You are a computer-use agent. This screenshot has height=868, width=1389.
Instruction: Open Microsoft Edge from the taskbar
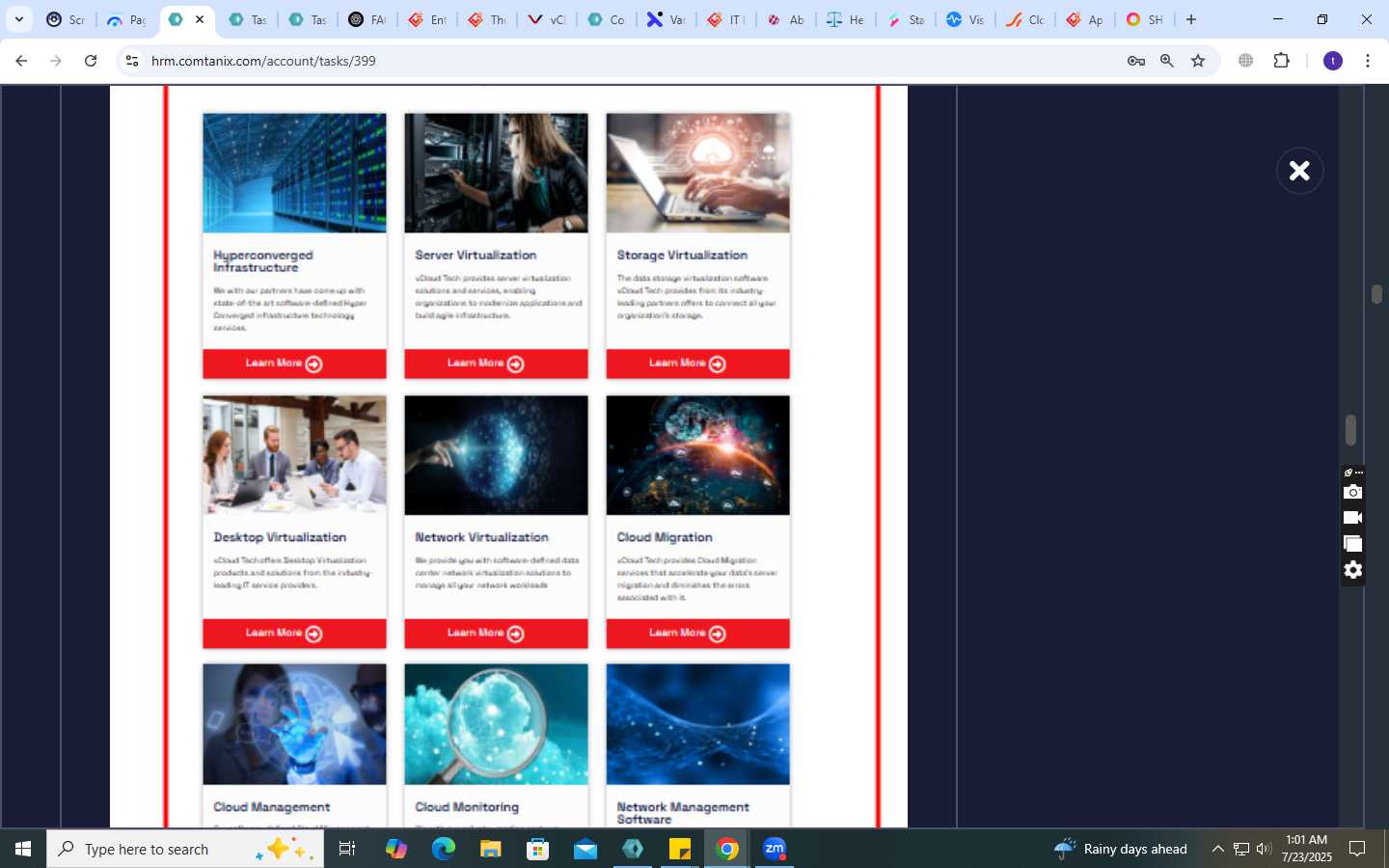(443, 849)
